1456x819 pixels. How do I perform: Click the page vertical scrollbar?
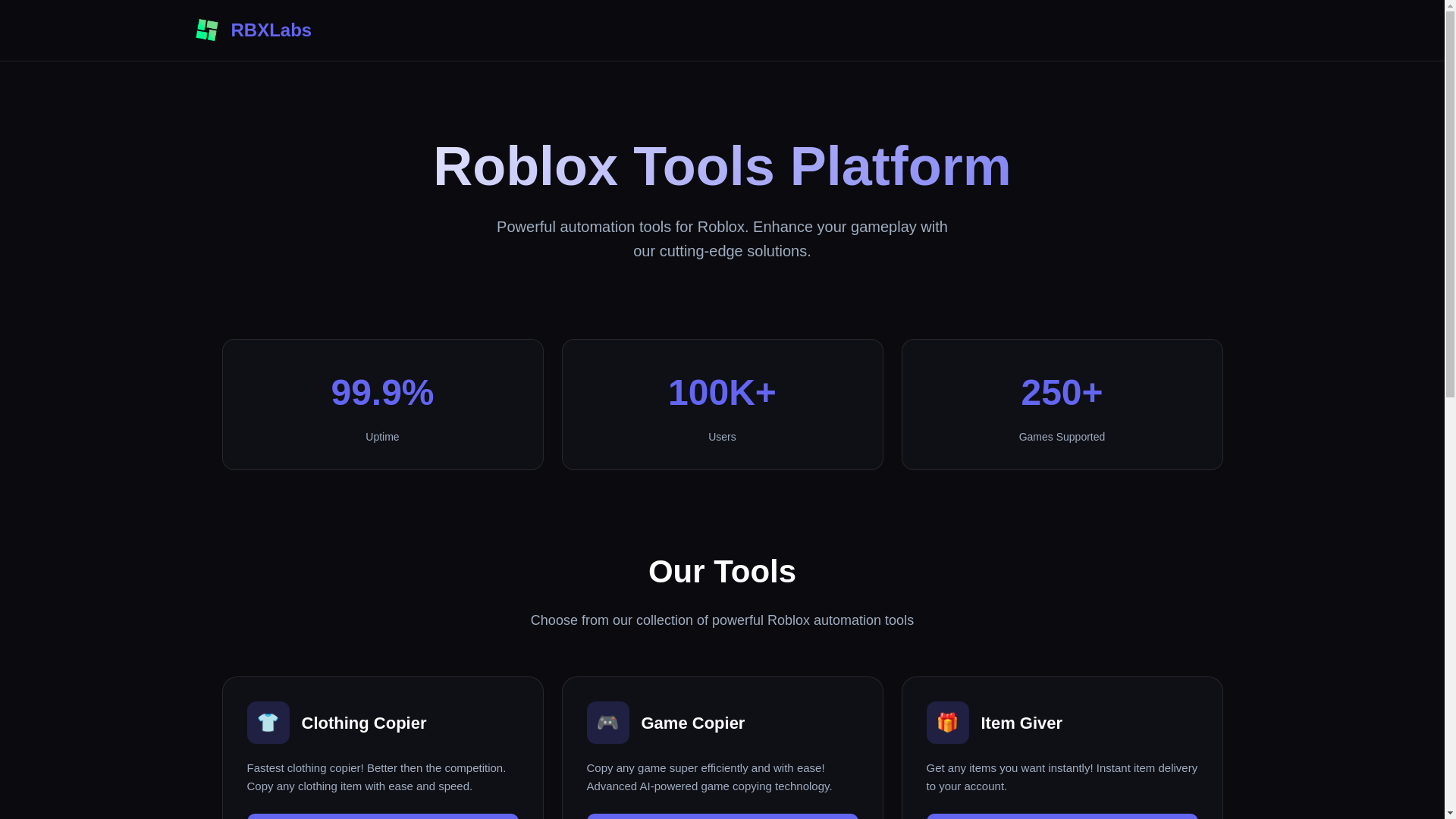click(x=1450, y=409)
